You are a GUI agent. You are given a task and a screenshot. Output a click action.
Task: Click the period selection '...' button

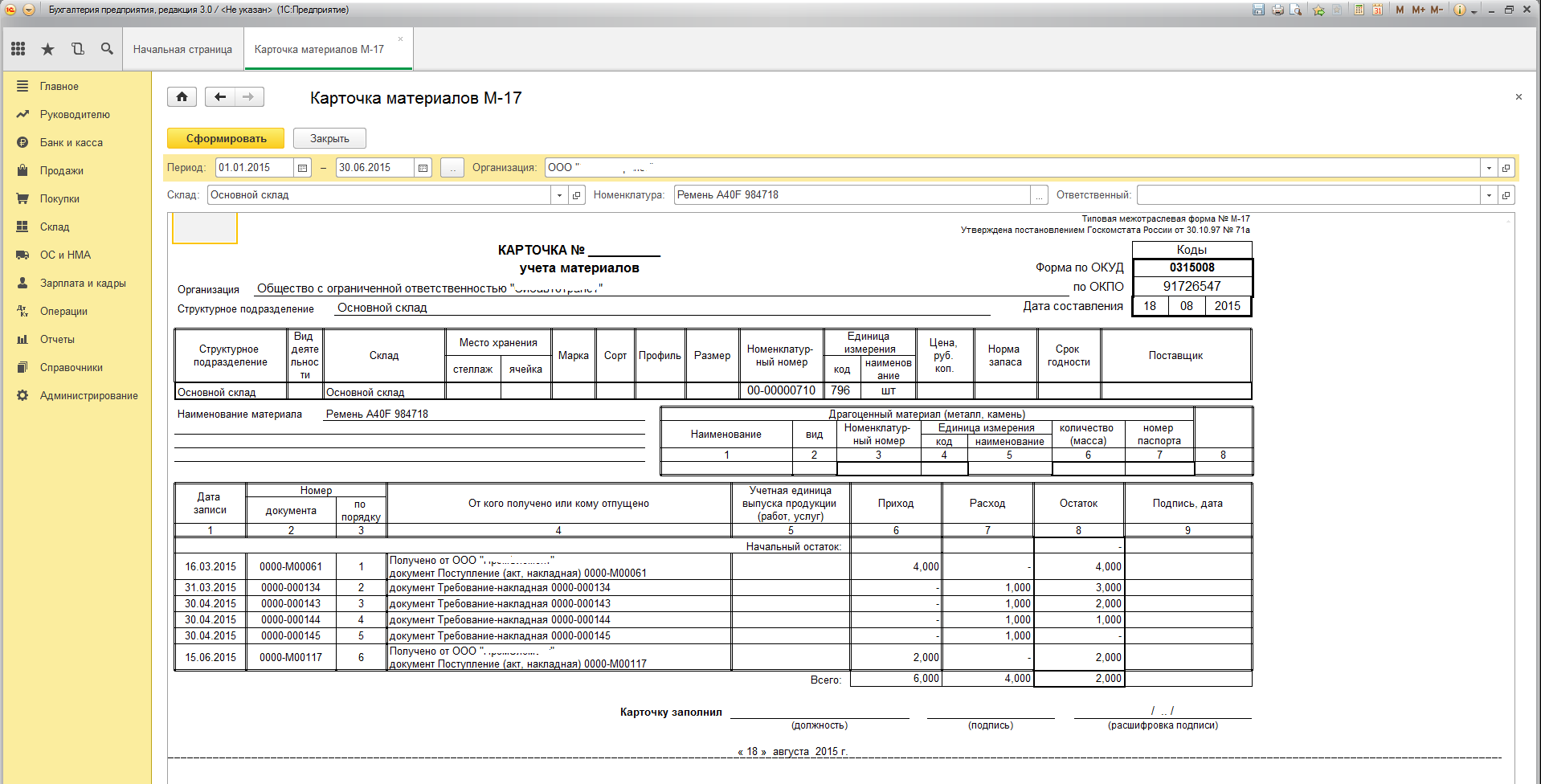pyautogui.click(x=452, y=168)
